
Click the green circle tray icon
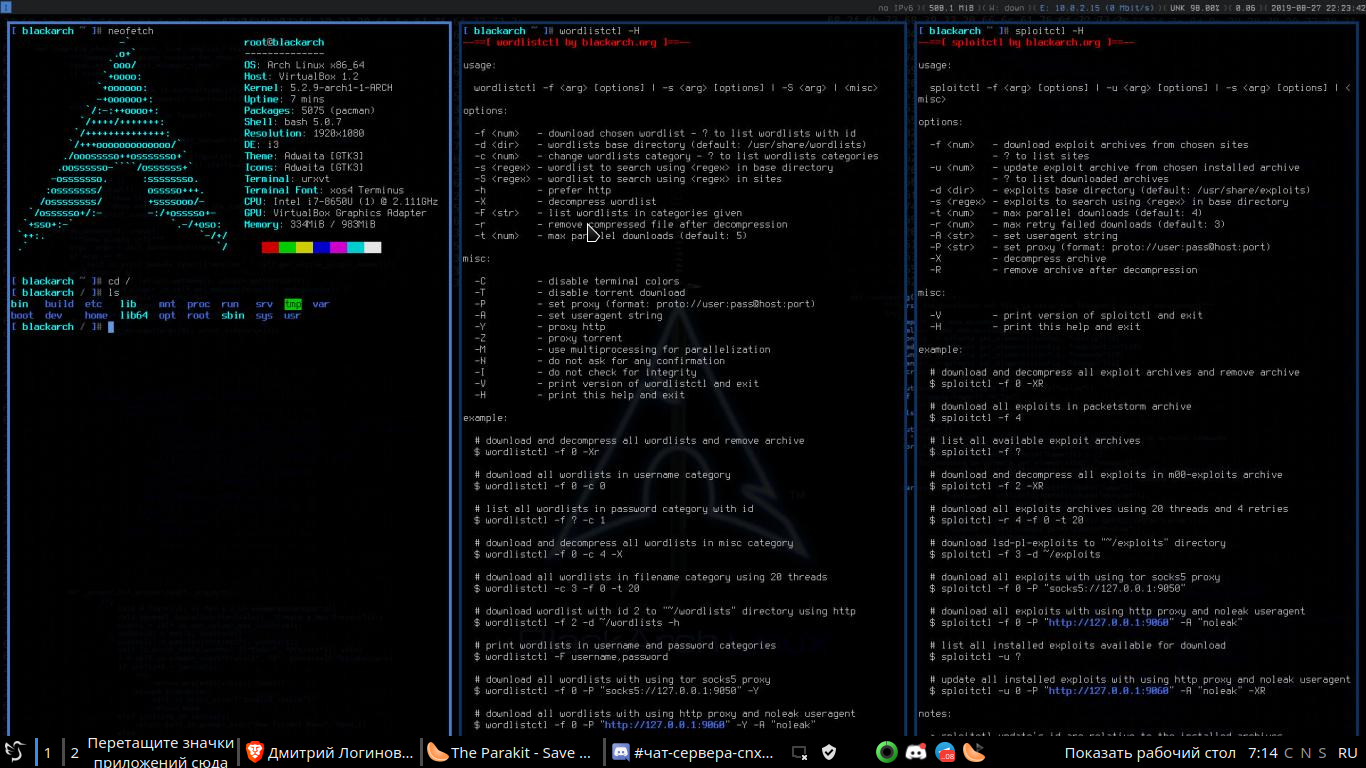point(886,752)
